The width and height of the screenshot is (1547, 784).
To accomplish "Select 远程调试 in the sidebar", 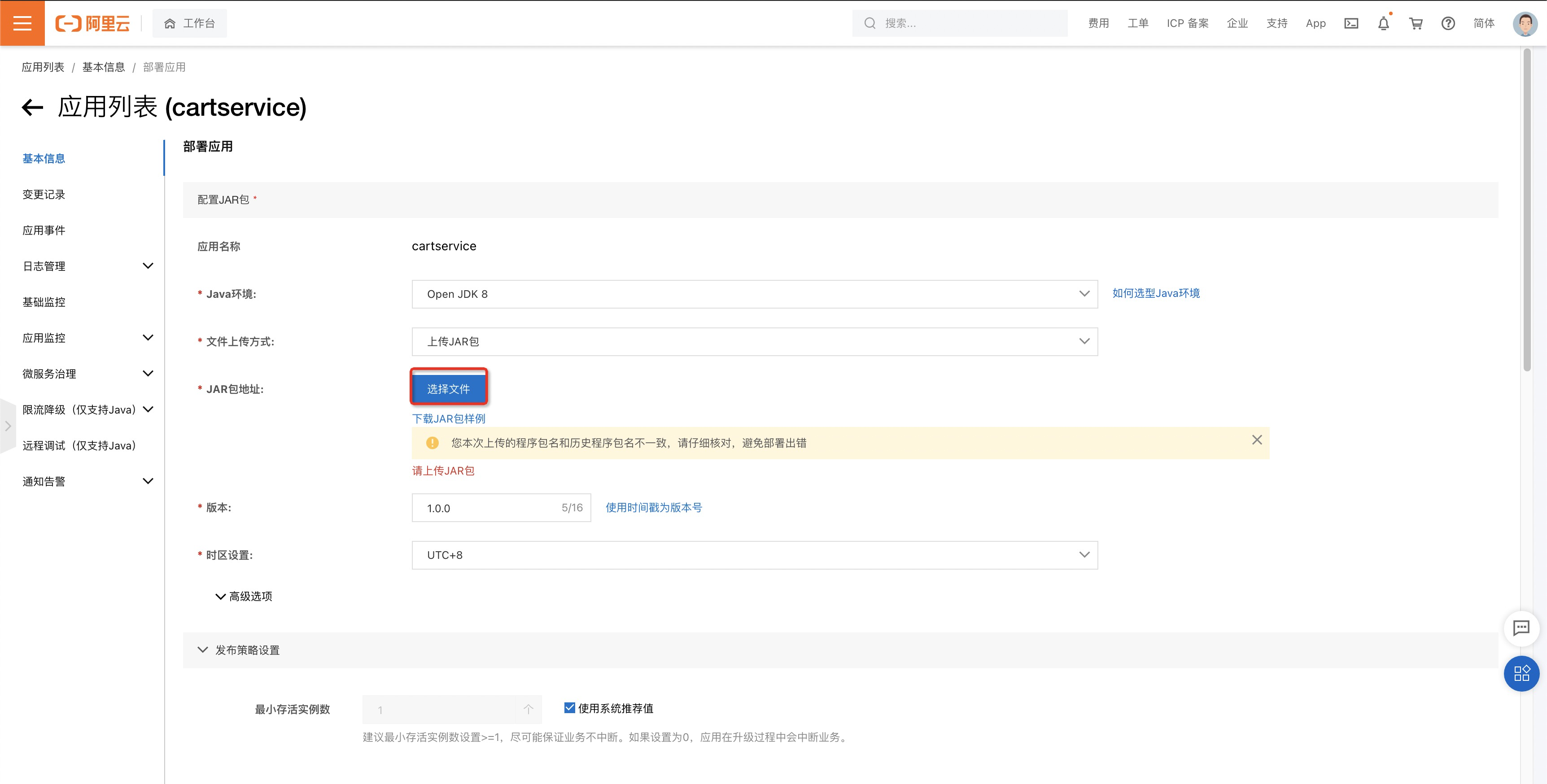I will pyautogui.click(x=80, y=445).
